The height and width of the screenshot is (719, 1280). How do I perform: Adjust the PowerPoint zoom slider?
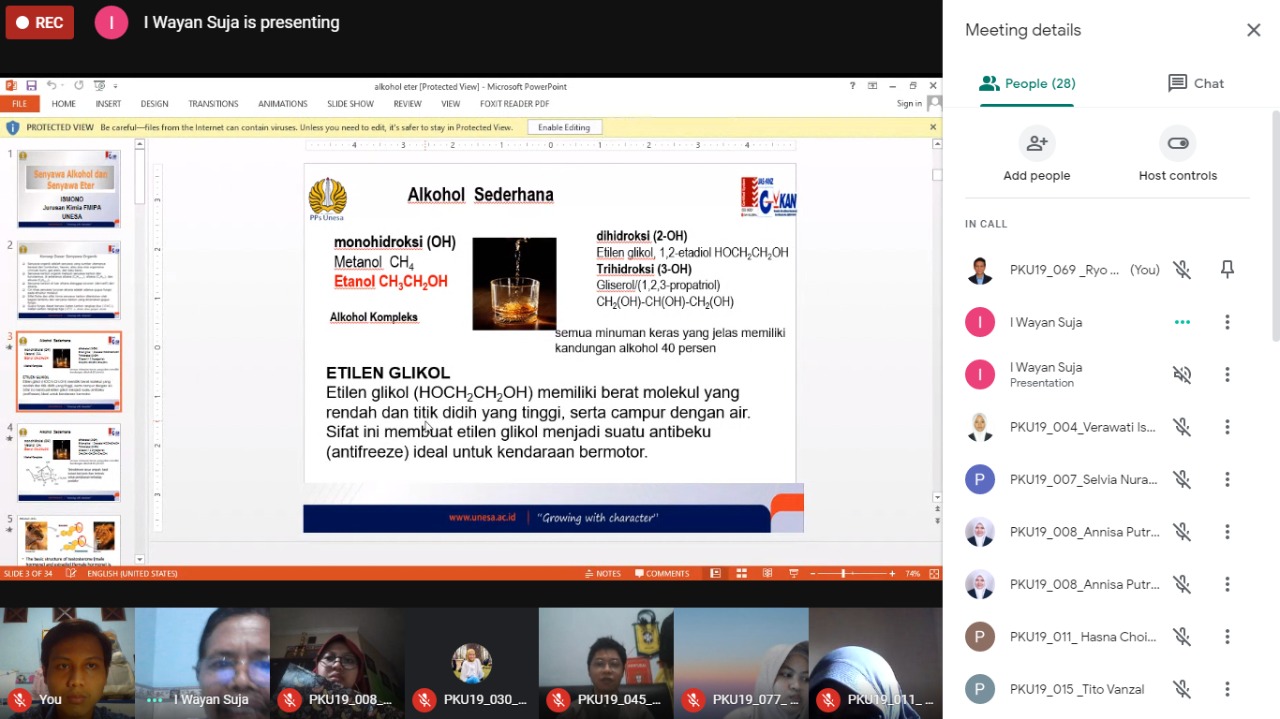[x=843, y=574]
